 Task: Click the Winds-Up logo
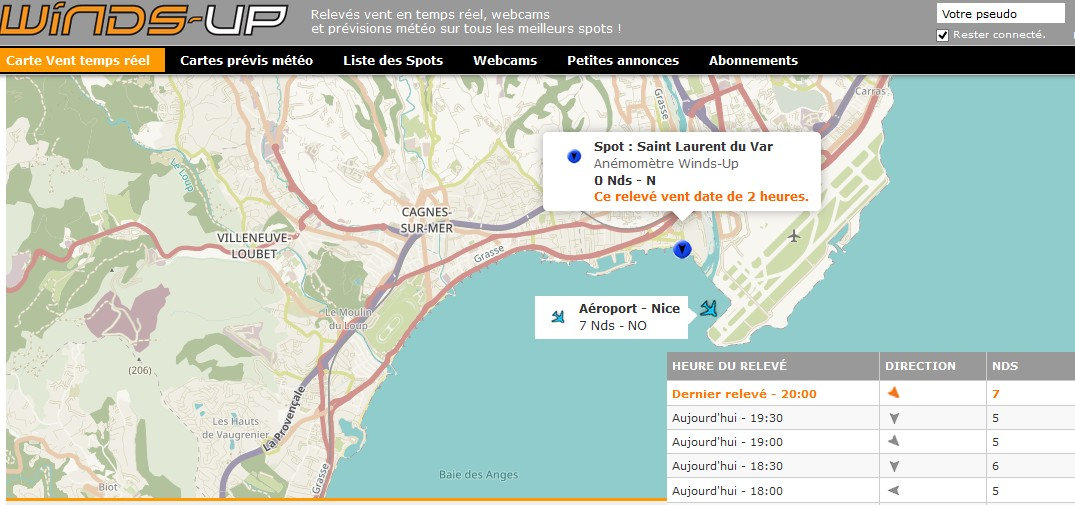point(143,21)
